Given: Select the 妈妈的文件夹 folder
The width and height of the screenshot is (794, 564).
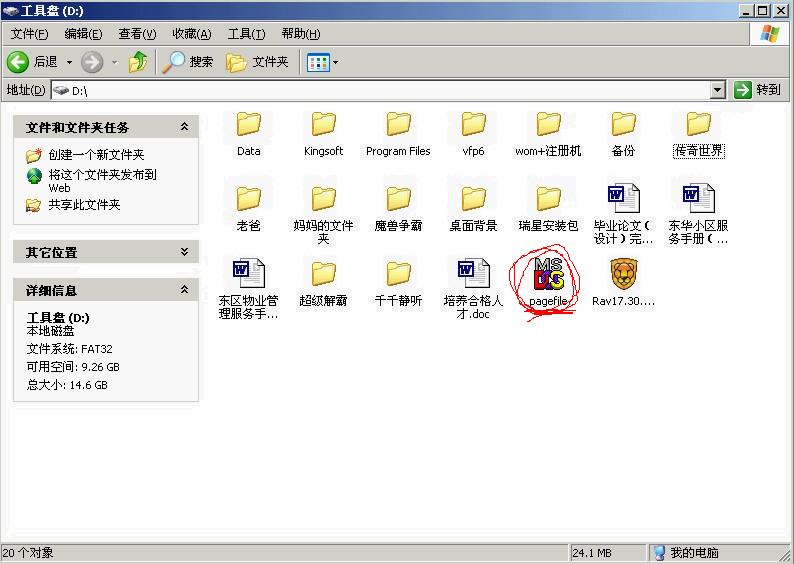Looking at the screenshot, I should (x=323, y=215).
